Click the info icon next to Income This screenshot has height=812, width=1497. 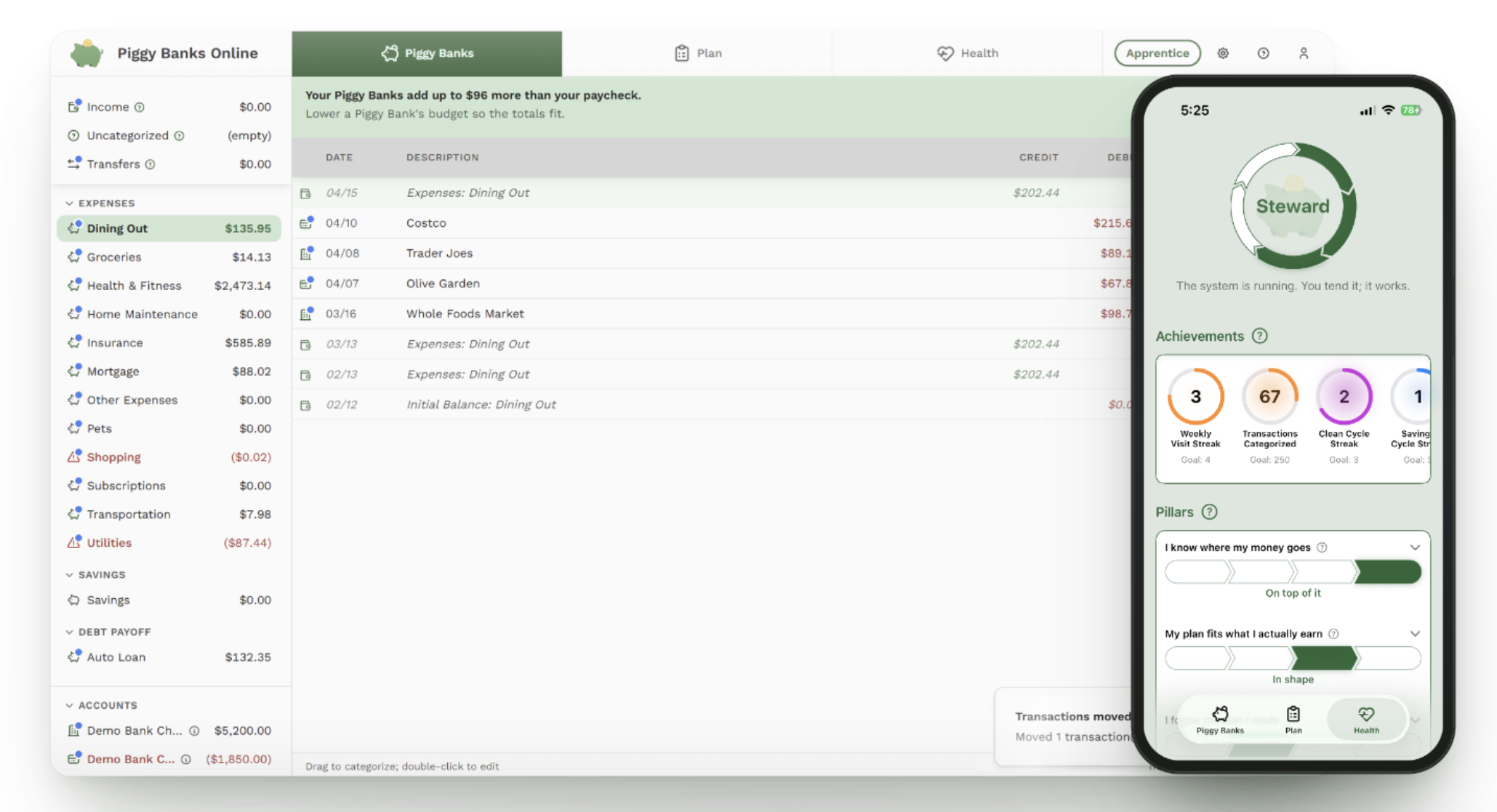pos(140,108)
